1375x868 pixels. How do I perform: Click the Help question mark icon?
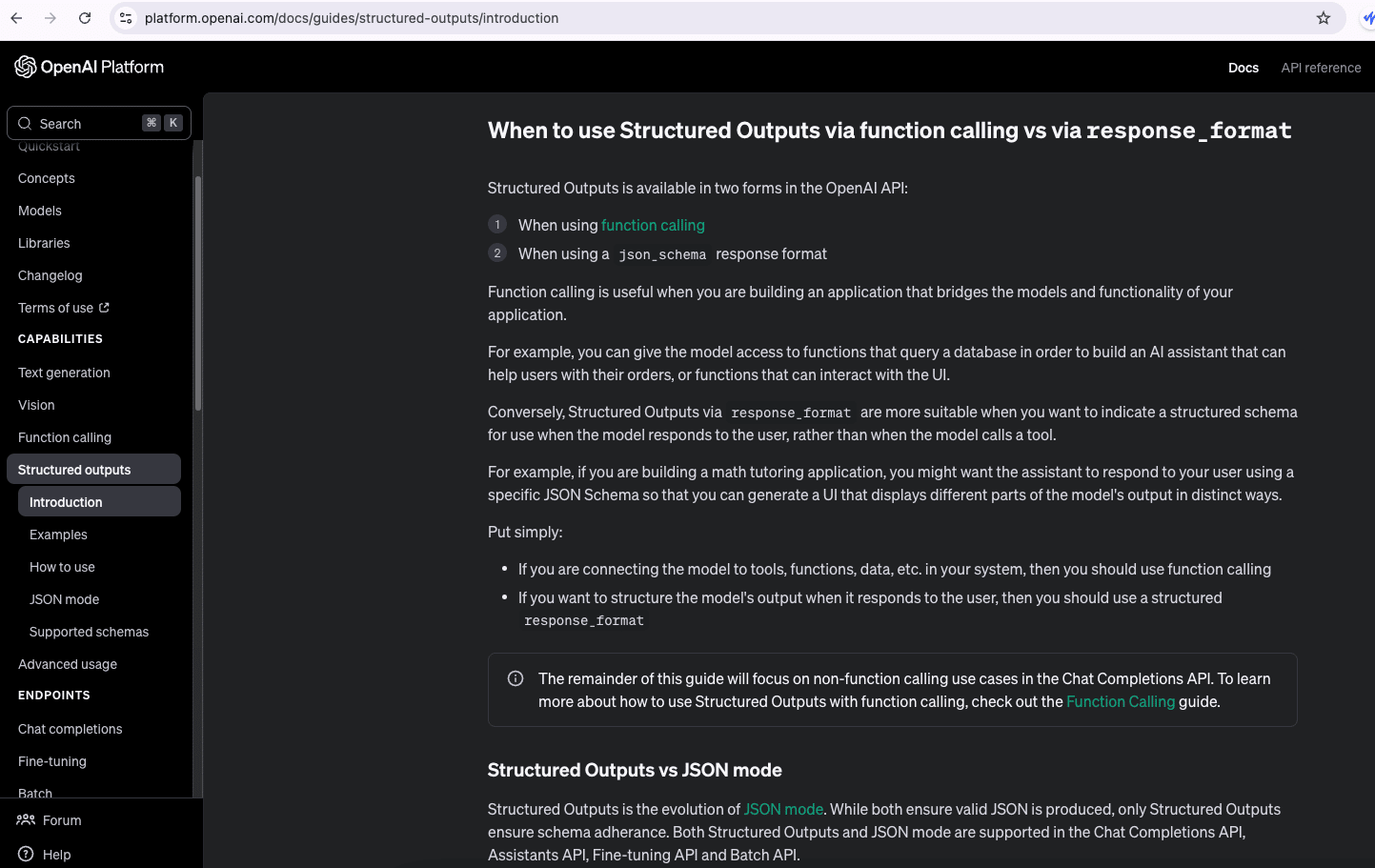coord(26,854)
